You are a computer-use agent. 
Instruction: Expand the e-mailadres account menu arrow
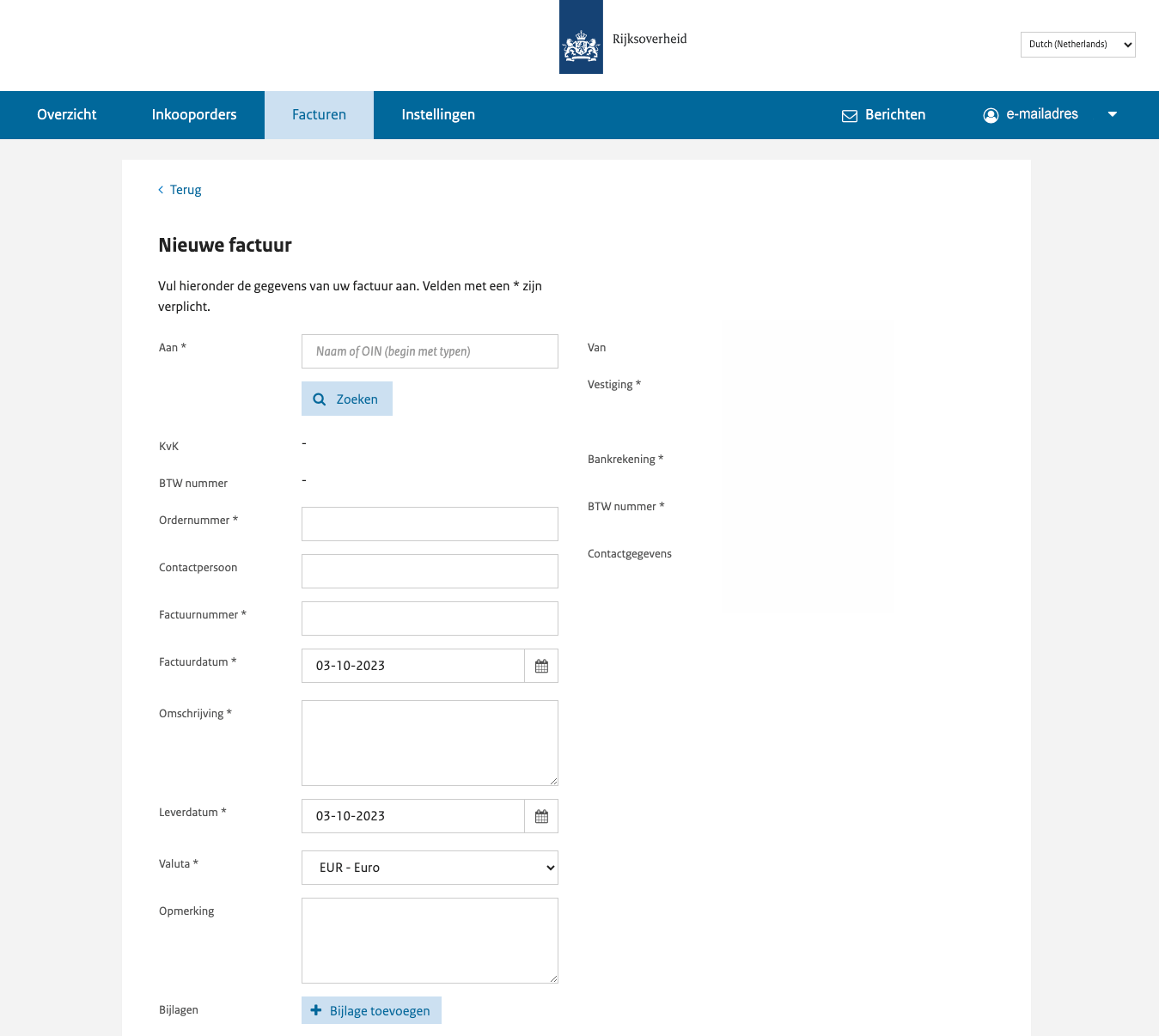click(1113, 114)
